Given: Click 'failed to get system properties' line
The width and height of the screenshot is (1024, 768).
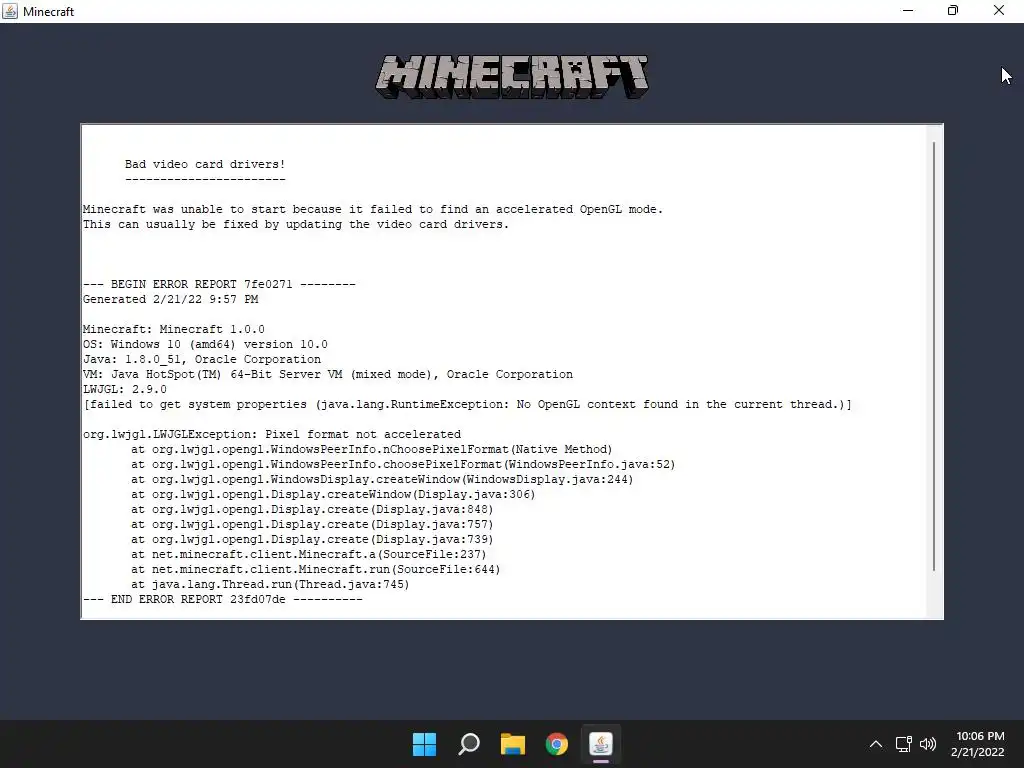Looking at the screenshot, I should (x=468, y=404).
